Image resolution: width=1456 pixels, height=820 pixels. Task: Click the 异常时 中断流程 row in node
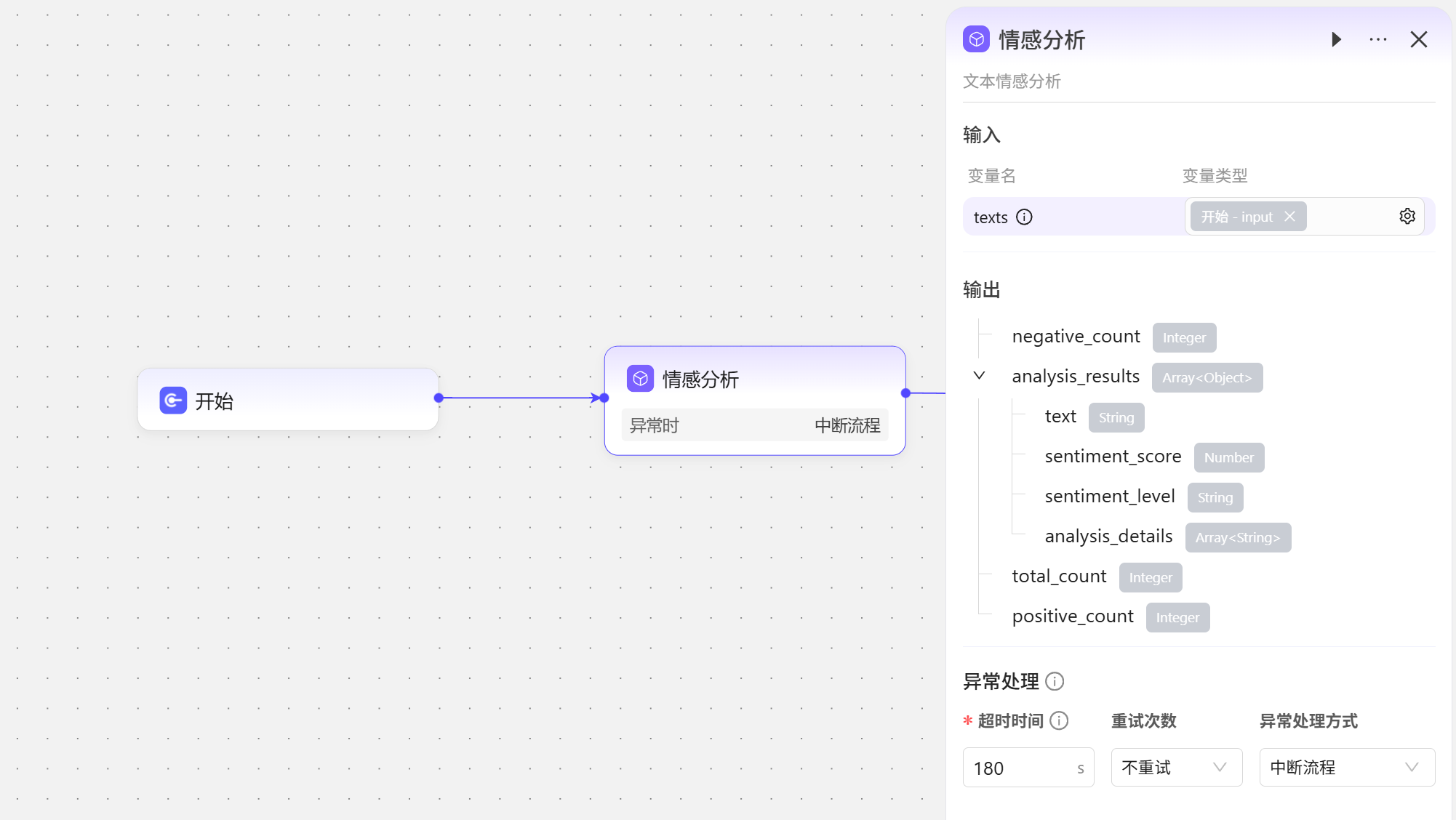(x=754, y=426)
